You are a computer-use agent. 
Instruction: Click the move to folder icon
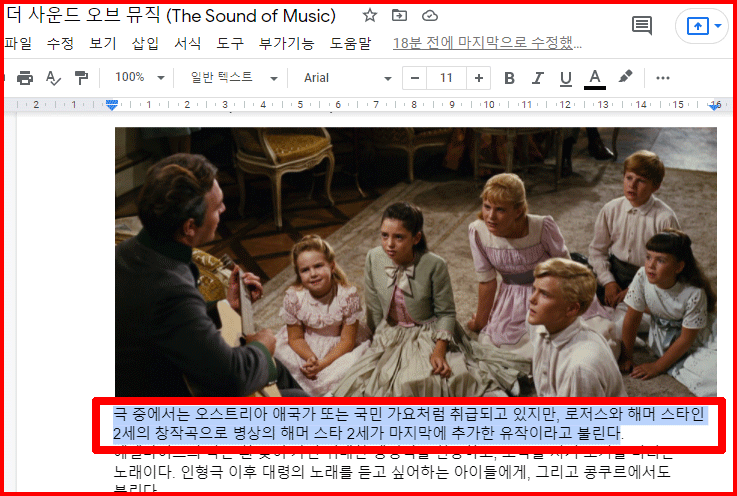[400, 16]
